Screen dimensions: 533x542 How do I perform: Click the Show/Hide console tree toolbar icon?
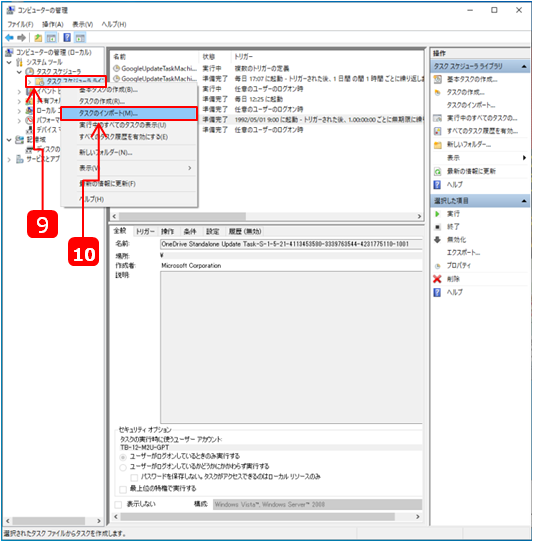click(x=51, y=38)
